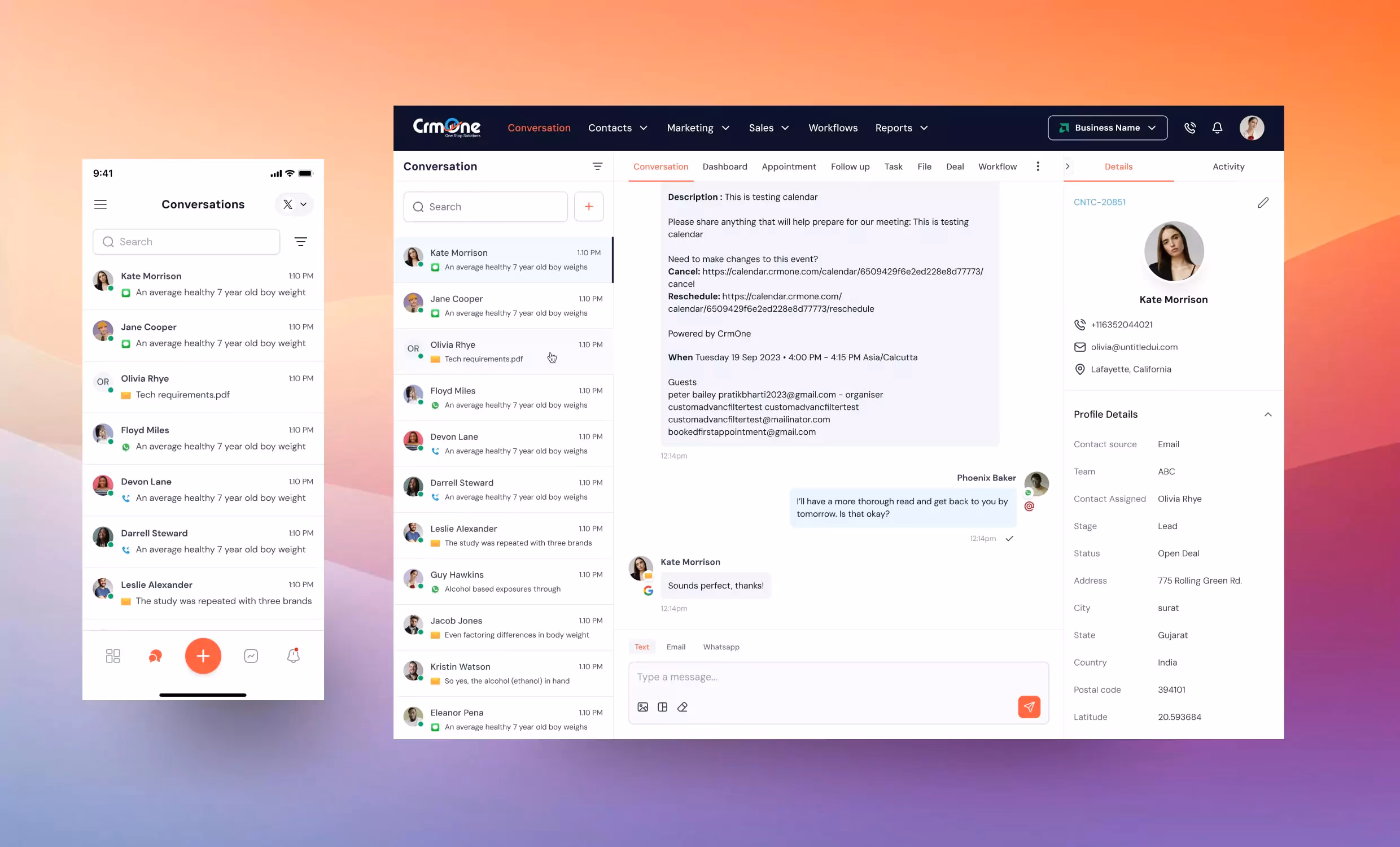Viewport: 1400px width, 847px height.
Task: Open the Business Name selector
Action: tap(1108, 128)
